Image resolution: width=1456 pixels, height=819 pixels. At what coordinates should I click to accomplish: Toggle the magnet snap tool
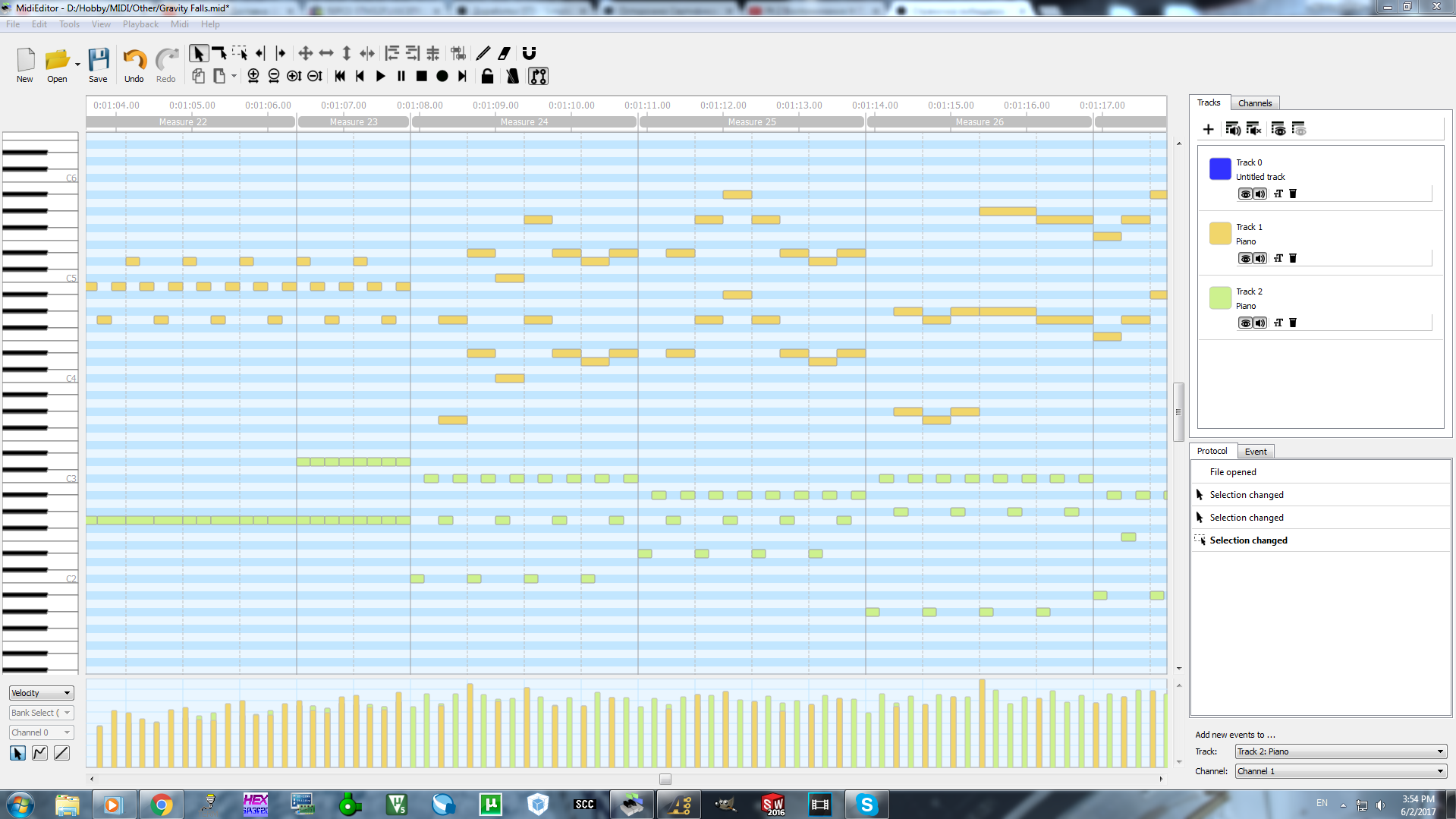[530, 53]
